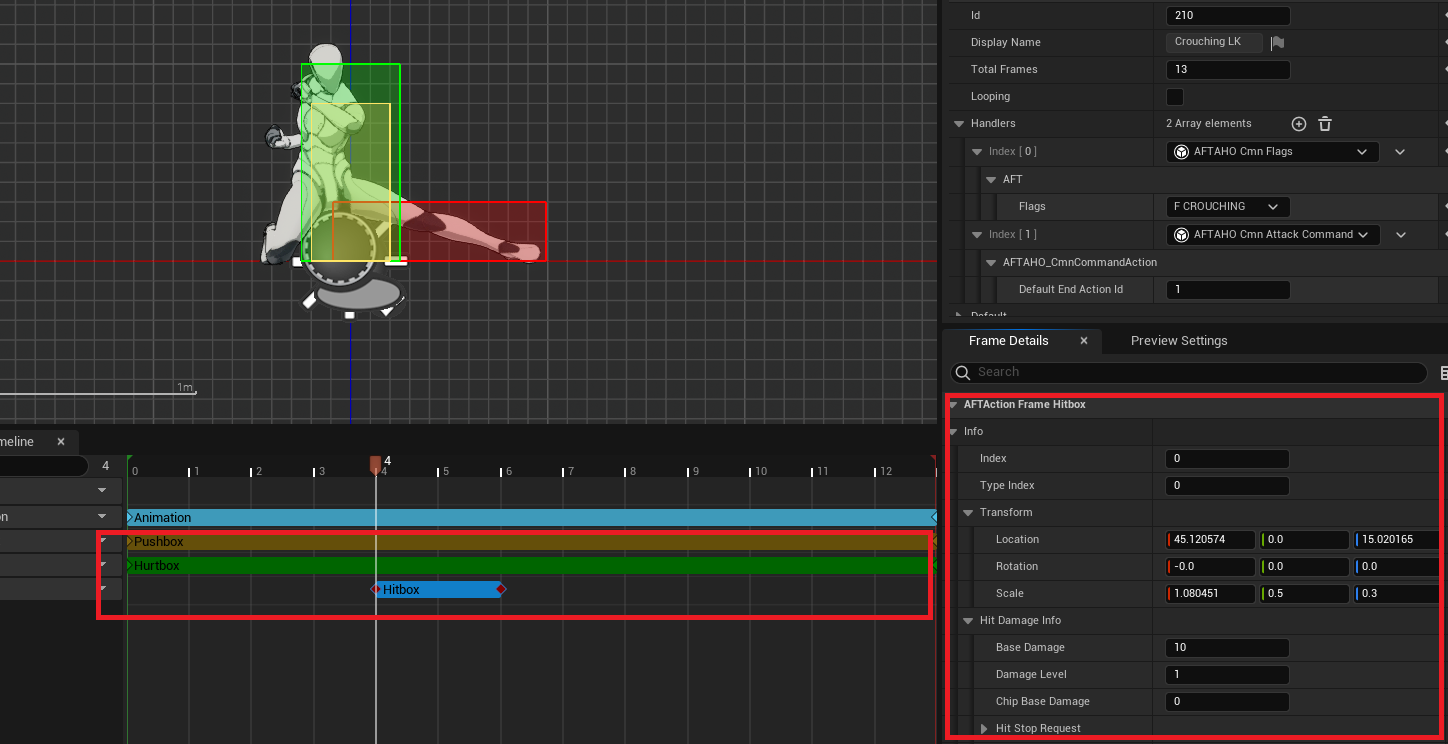The image size is (1448, 744).
Task: Click the Base Damage input showing 10
Action: 1227,647
